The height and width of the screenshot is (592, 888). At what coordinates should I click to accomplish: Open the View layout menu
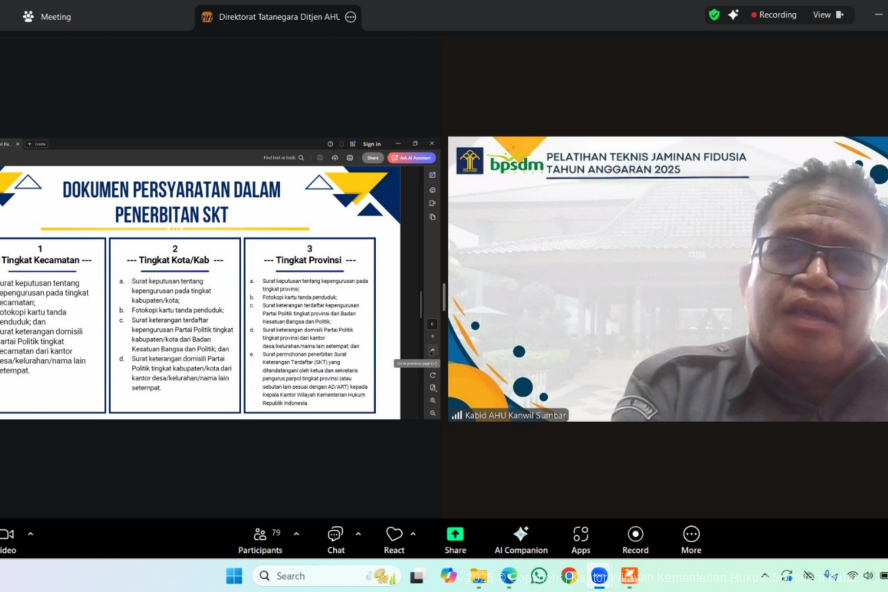pos(828,15)
